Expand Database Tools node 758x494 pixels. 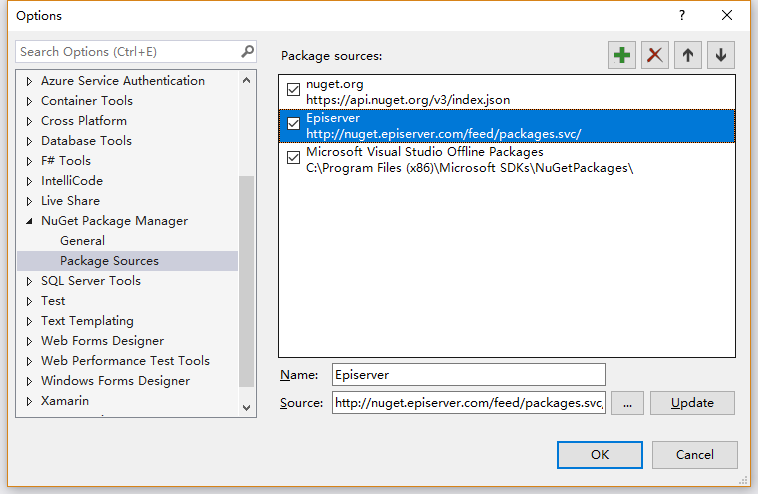point(29,141)
